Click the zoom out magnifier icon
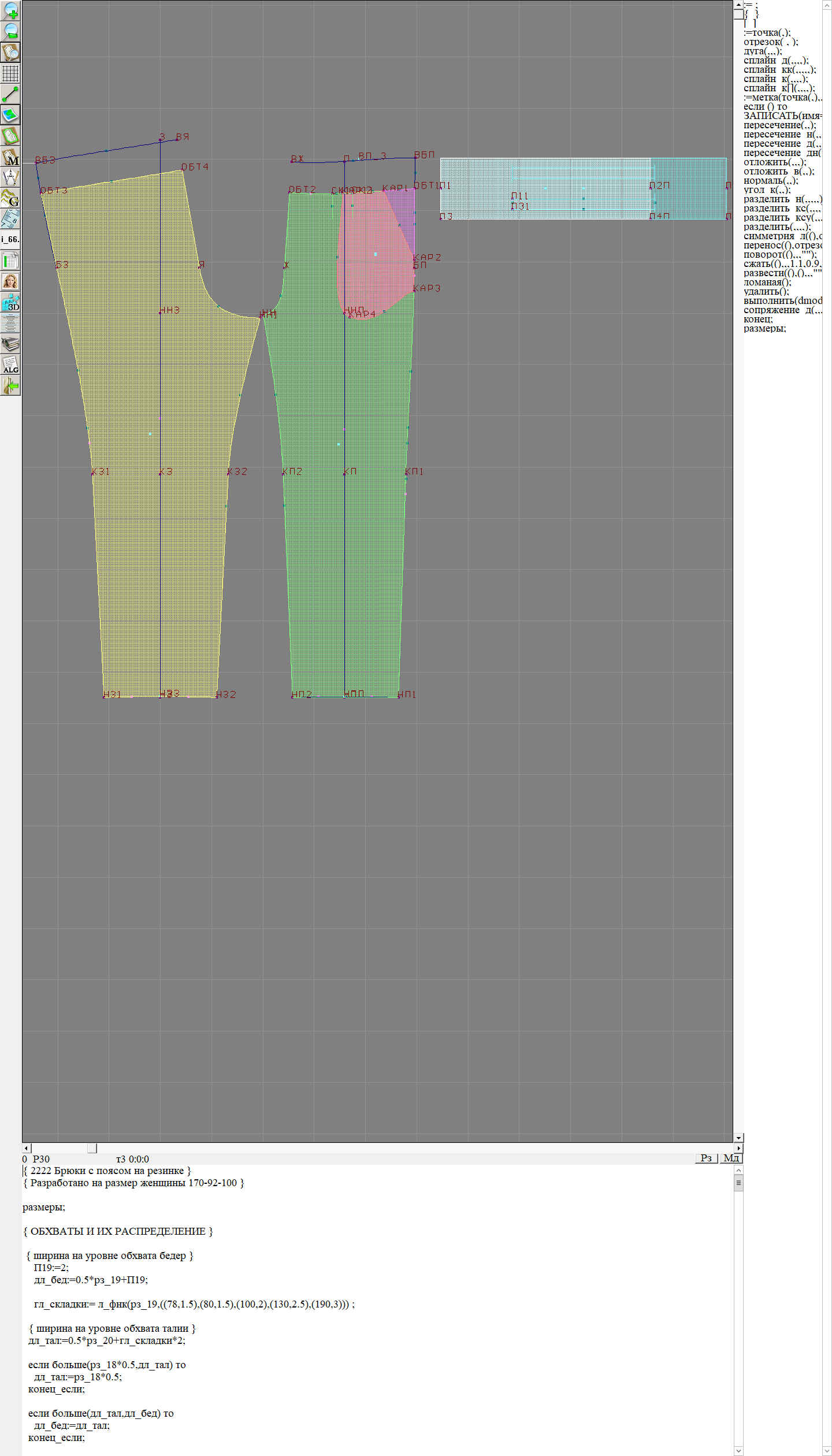Viewport: 832px width, 1456px height. point(10,31)
